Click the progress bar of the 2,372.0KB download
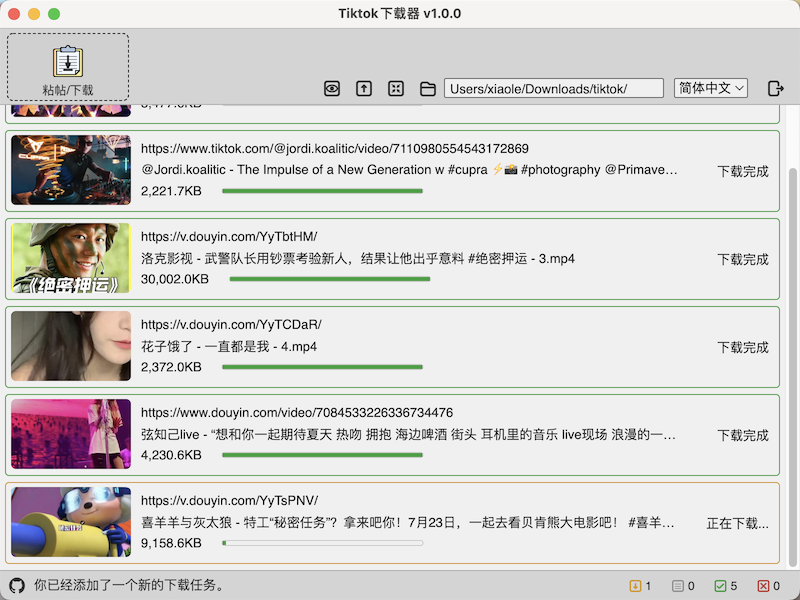 tap(322, 367)
